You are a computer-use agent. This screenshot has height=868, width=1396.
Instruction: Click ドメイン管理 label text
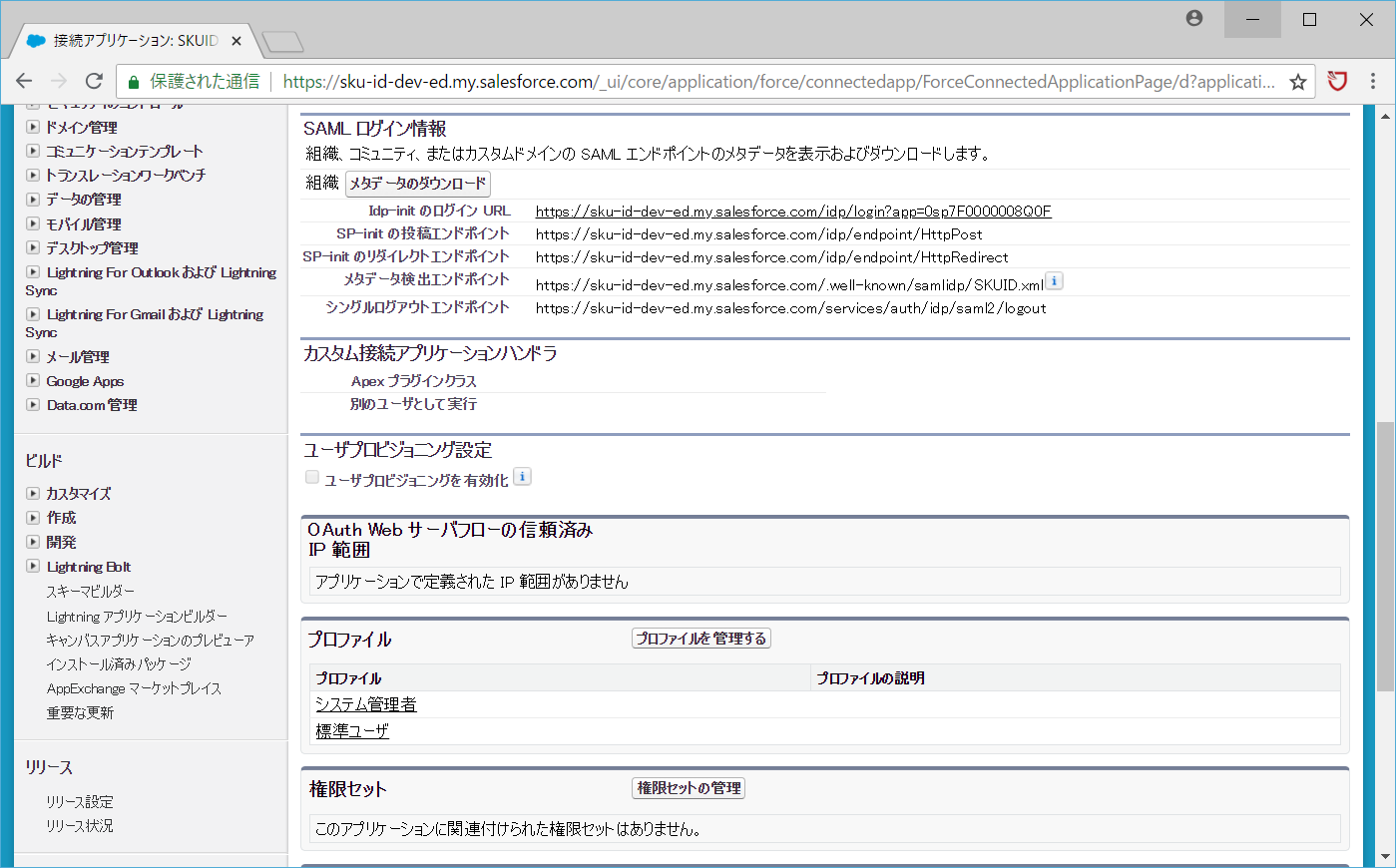click(x=82, y=128)
